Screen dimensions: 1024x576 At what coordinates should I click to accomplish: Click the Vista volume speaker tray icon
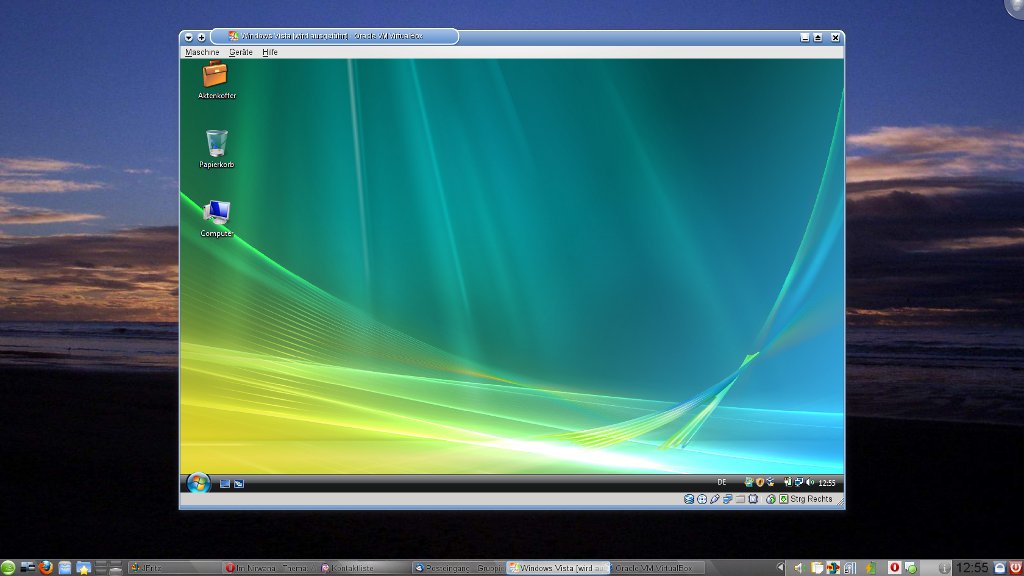coord(810,483)
